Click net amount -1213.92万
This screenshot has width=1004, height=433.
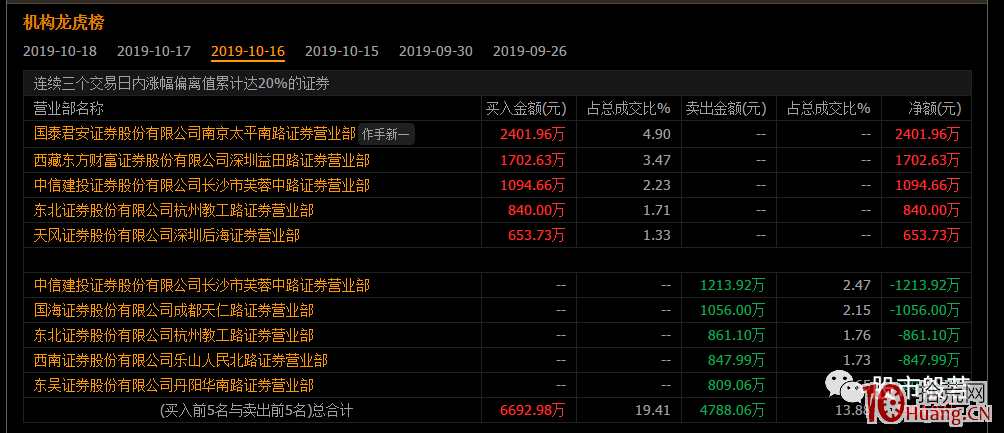[x=925, y=285]
